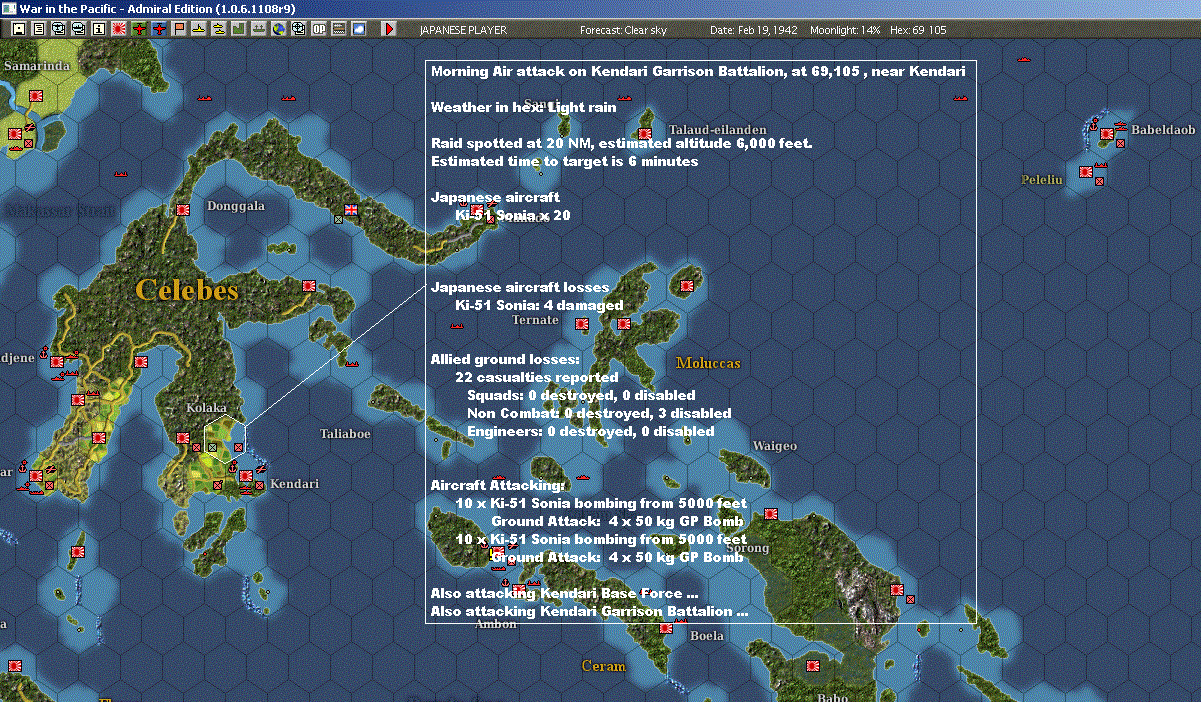Click the Japanese rising sun flag toolbar icon
The width and height of the screenshot is (1201, 702).
(x=119, y=29)
